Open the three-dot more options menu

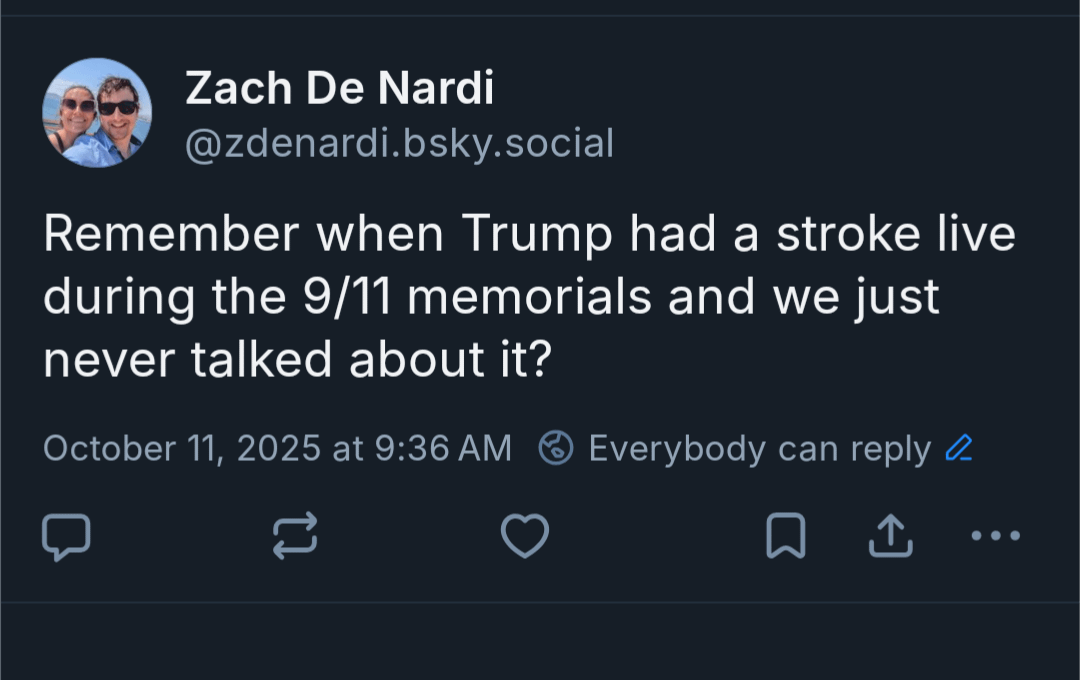[x=996, y=536]
